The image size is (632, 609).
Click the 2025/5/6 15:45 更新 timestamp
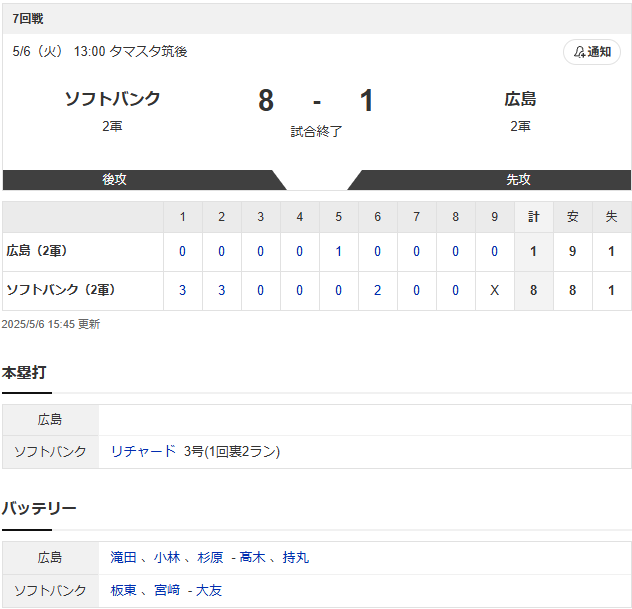pyautogui.click(x=51, y=324)
